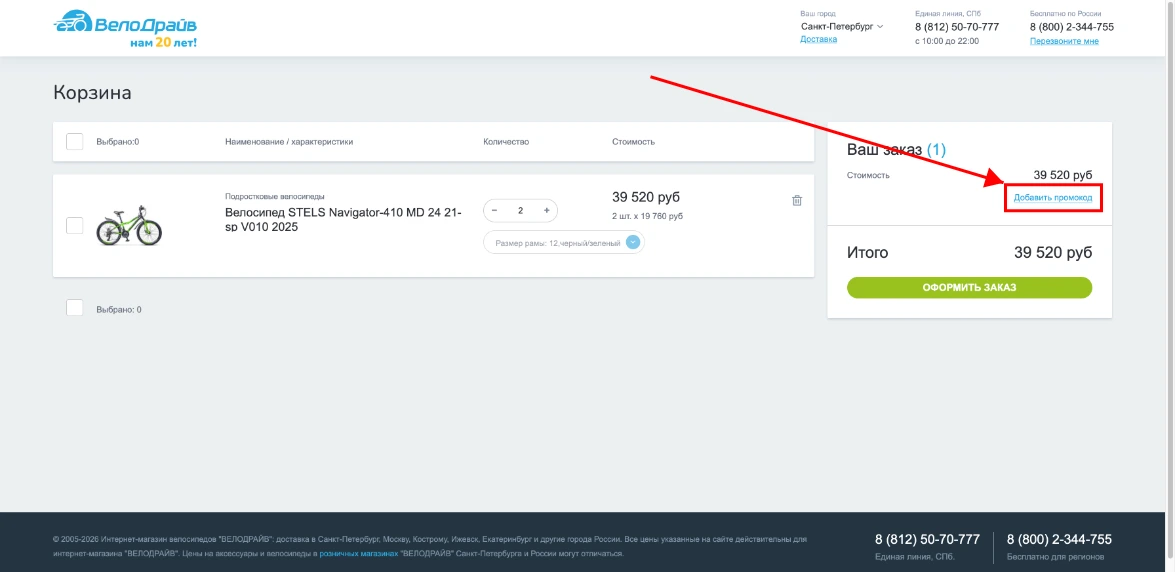Increase quantity with the plus button
Screen dimensions: 1175x572
tap(546, 211)
